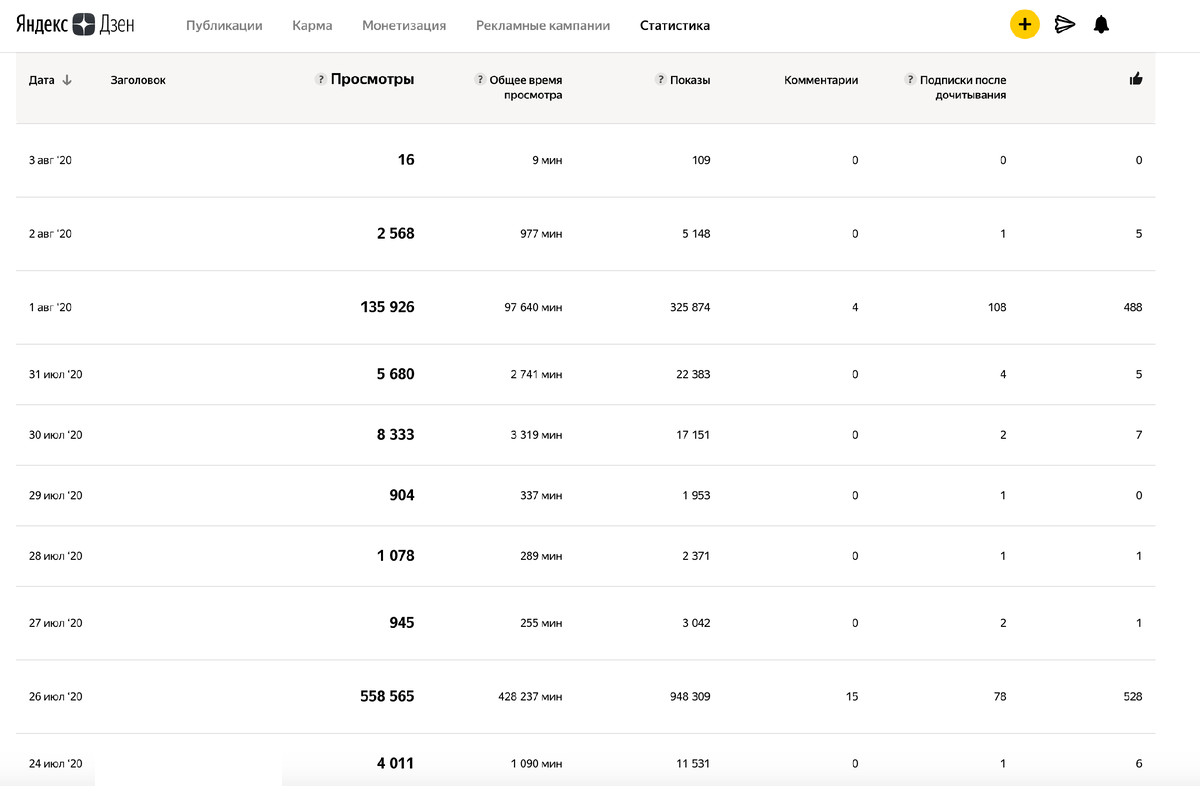Select the Статистика tab
This screenshot has height=786, width=1200.
675,26
